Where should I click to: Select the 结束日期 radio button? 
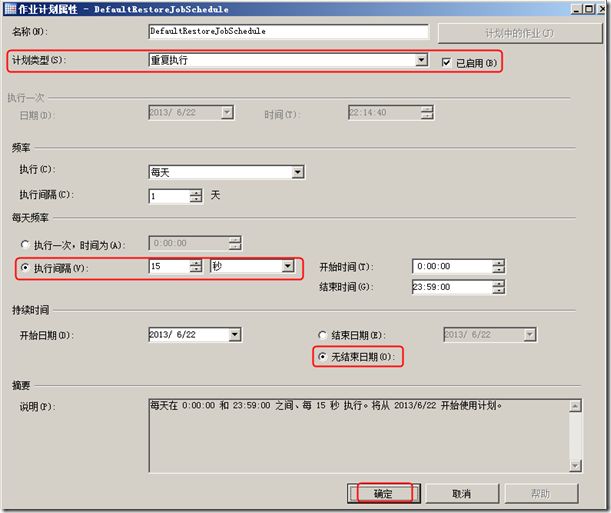pyautogui.click(x=323, y=335)
